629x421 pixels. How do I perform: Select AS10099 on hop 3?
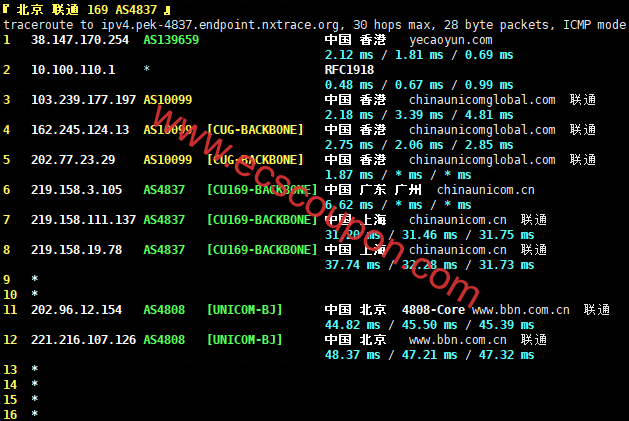click(x=168, y=100)
